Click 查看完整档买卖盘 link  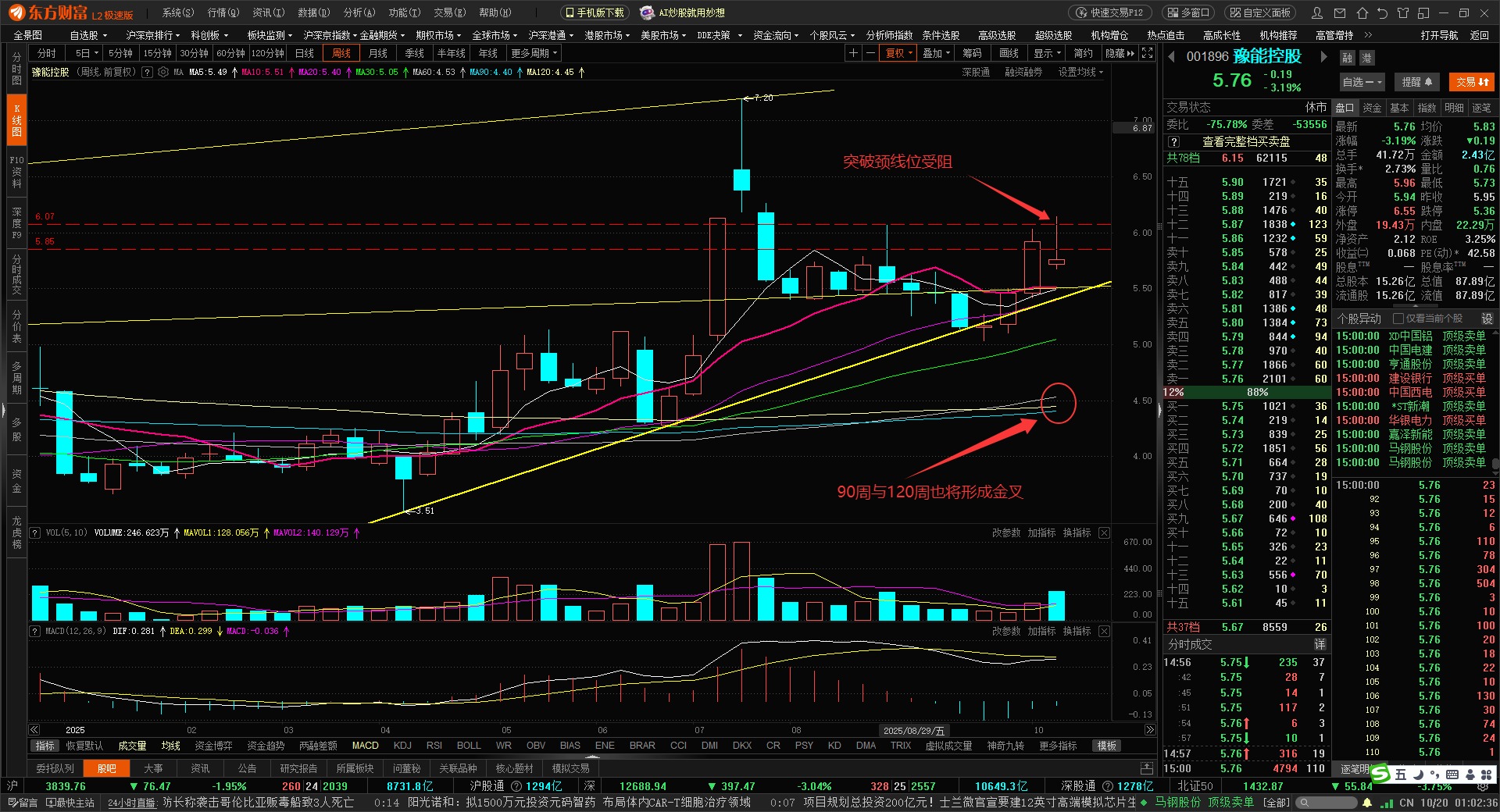pyautogui.click(x=1245, y=141)
